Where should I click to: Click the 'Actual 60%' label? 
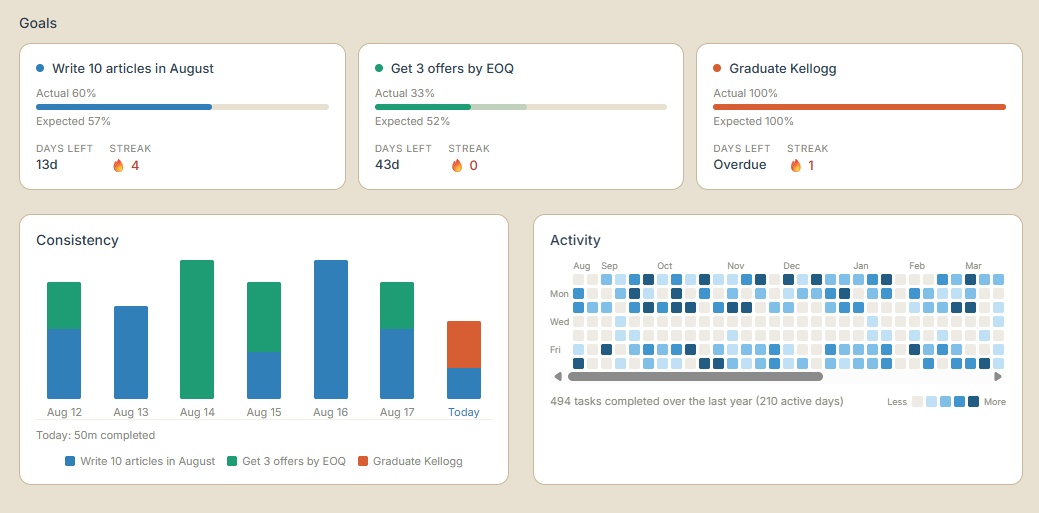[x=66, y=93]
